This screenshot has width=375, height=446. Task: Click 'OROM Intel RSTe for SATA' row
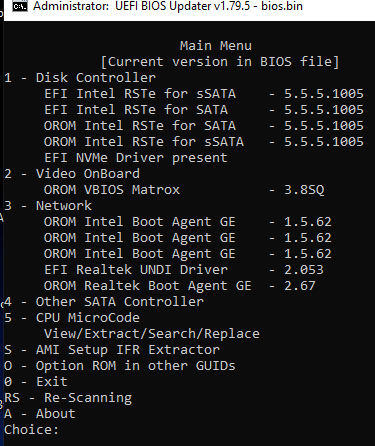coord(204,126)
